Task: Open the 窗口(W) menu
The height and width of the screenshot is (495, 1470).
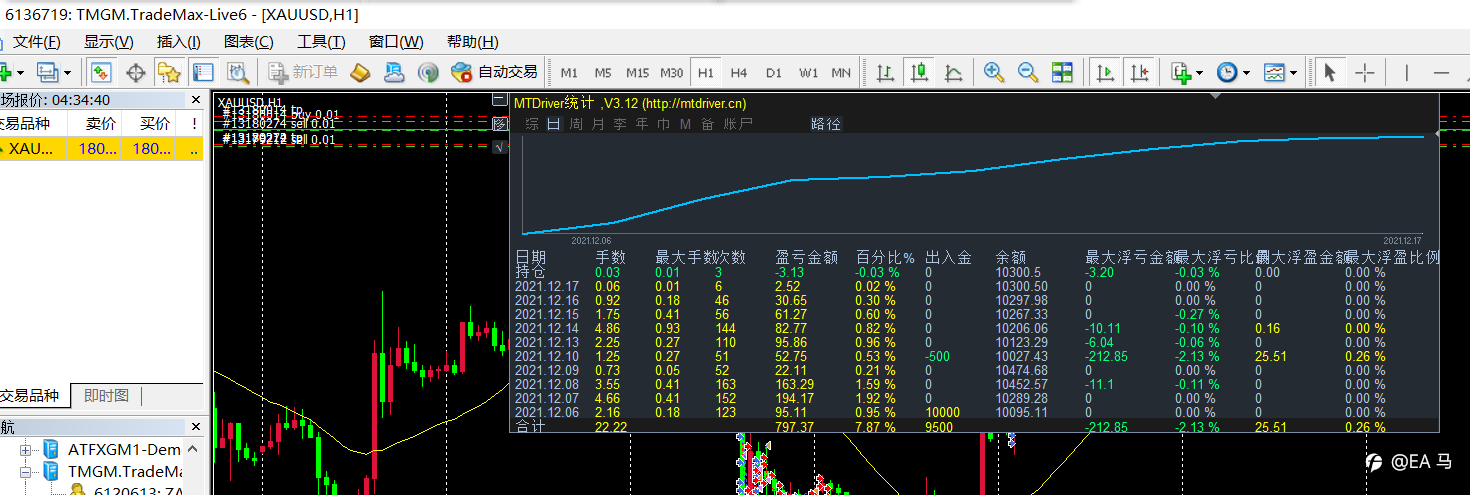Action: pos(396,42)
